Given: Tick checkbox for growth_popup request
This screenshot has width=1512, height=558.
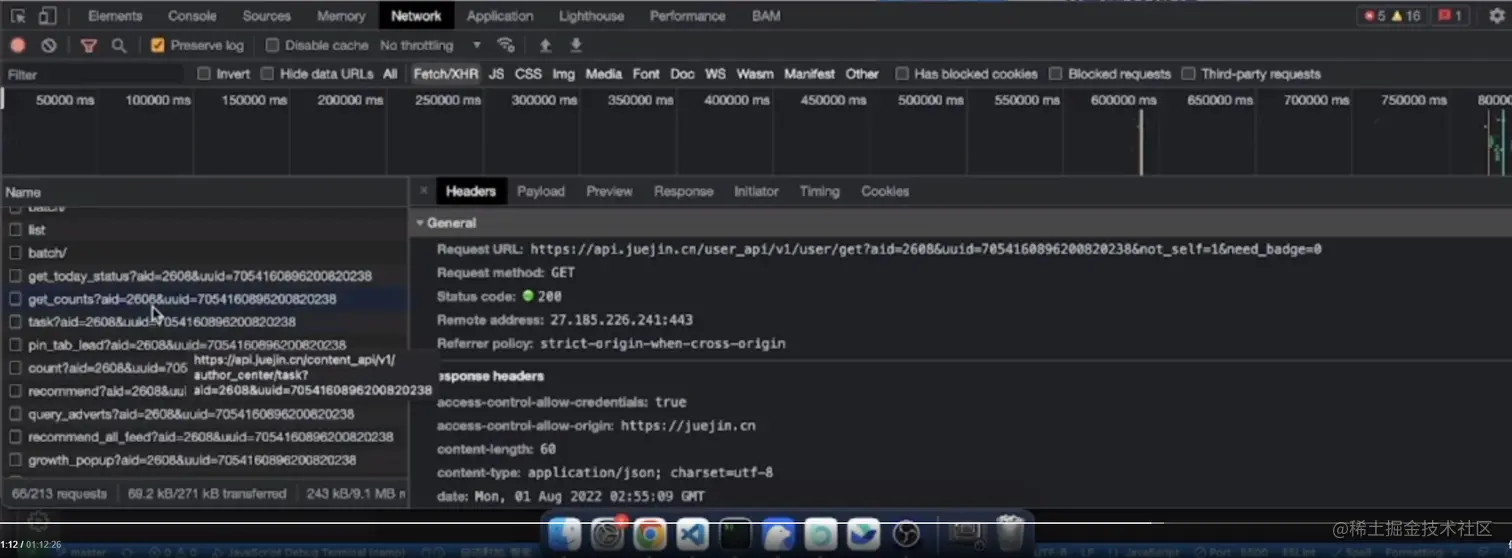Looking at the screenshot, I should pyautogui.click(x=15, y=460).
